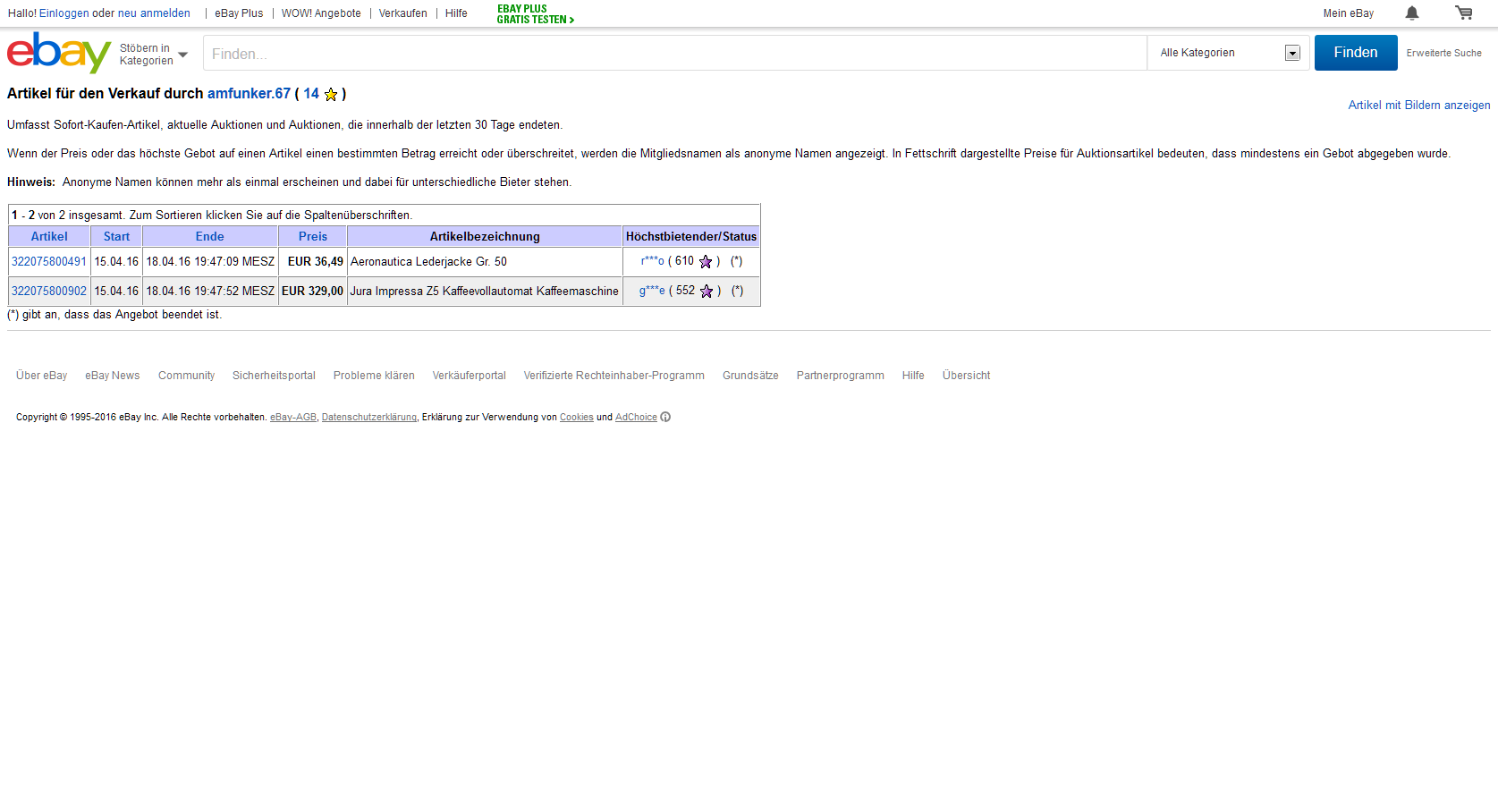Click the Einloggen link
The height and width of the screenshot is (812, 1498).
(63, 13)
